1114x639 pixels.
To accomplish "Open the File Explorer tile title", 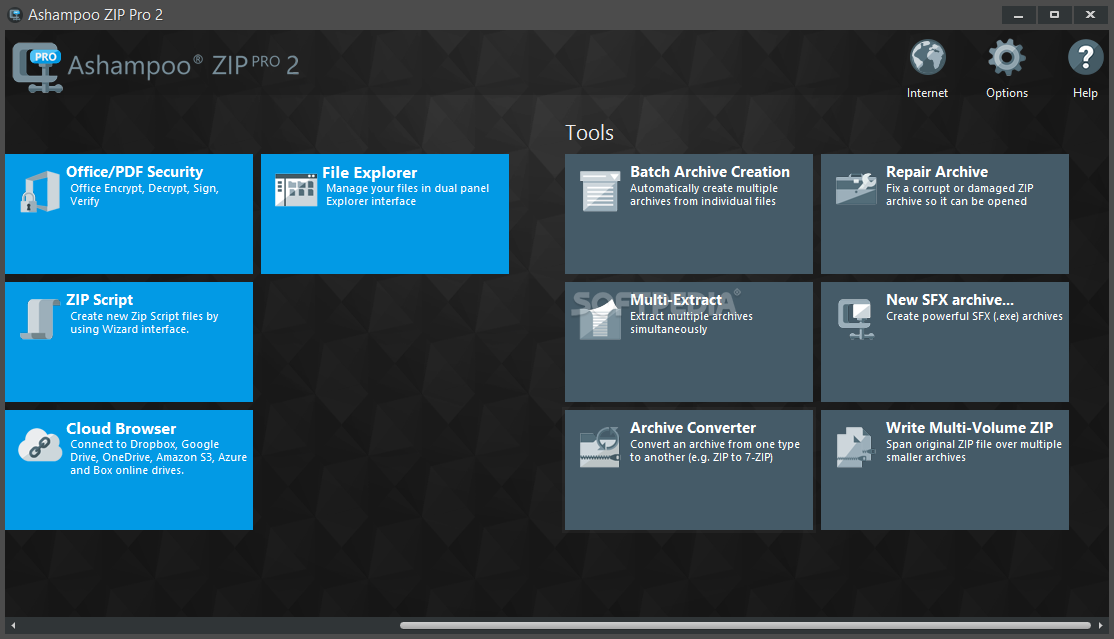I will click(369, 173).
